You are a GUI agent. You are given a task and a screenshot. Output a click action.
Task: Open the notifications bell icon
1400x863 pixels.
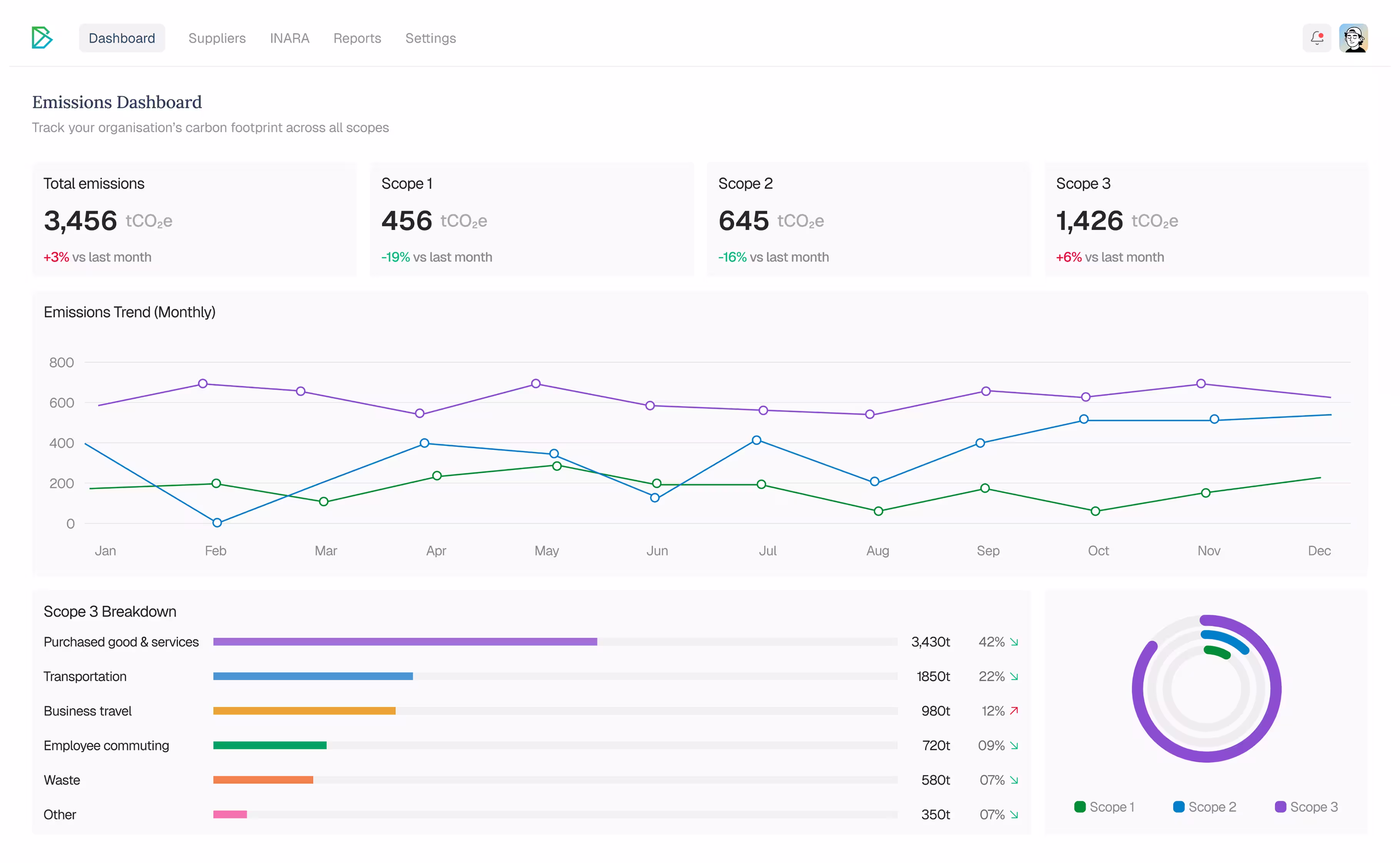(1317, 38)
